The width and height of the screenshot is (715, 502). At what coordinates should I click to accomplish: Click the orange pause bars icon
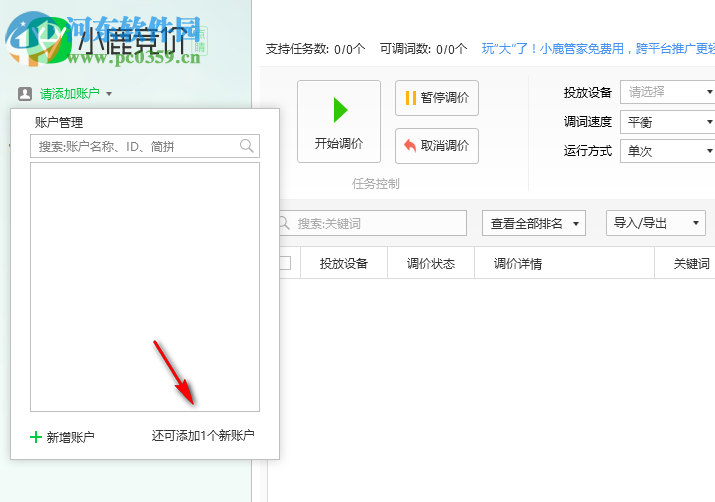coord(411,98)
